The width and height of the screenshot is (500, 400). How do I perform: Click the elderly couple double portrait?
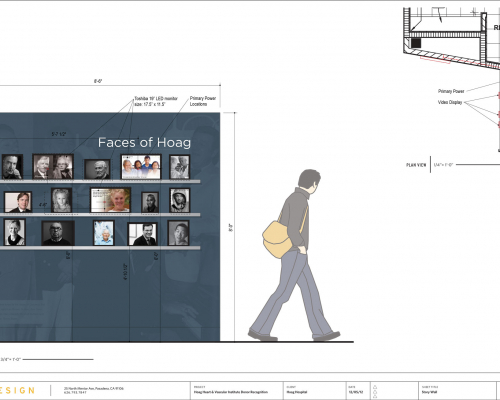tap(53, 166)
